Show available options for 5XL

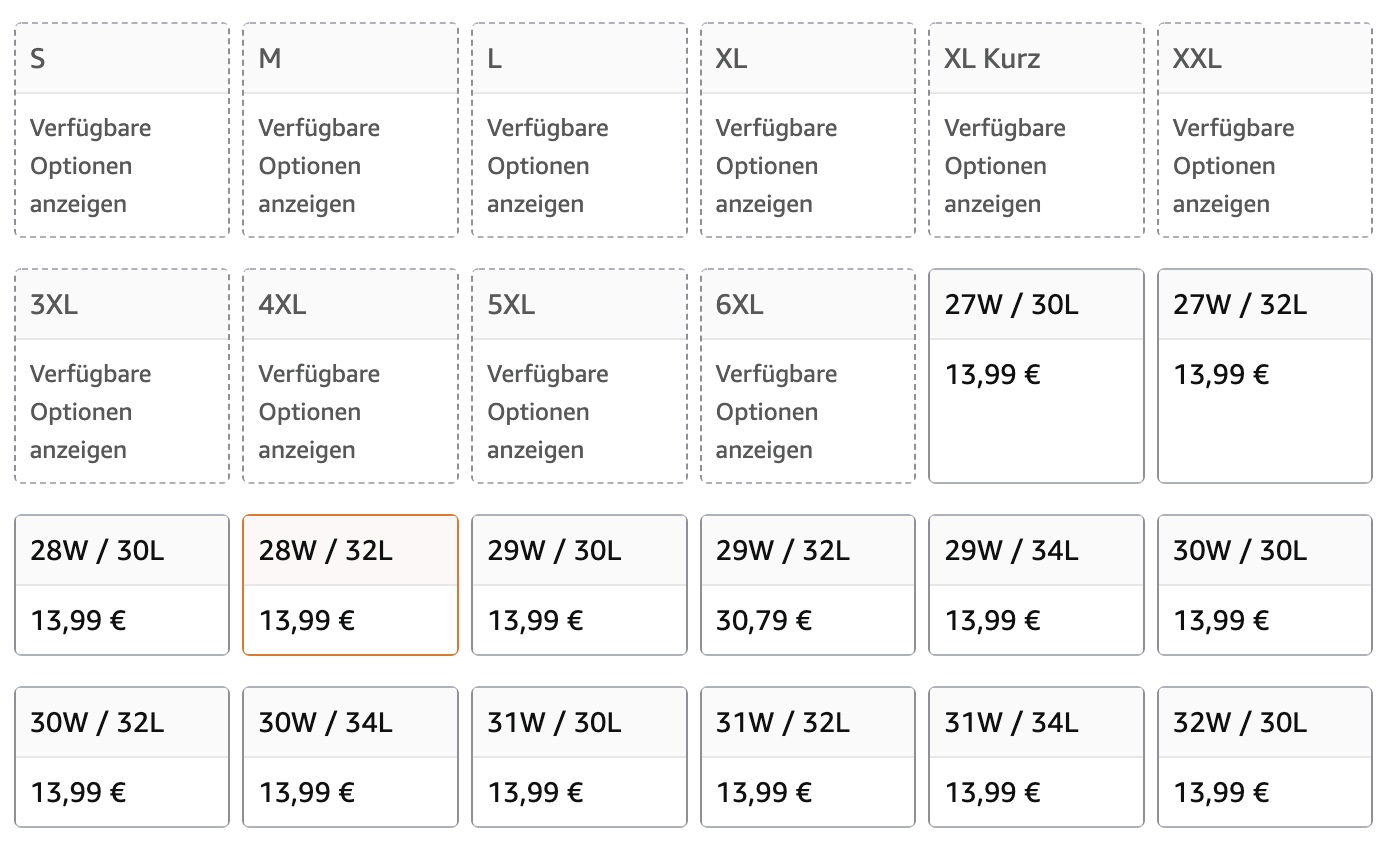pyautogui.click(x=579, y=376)
